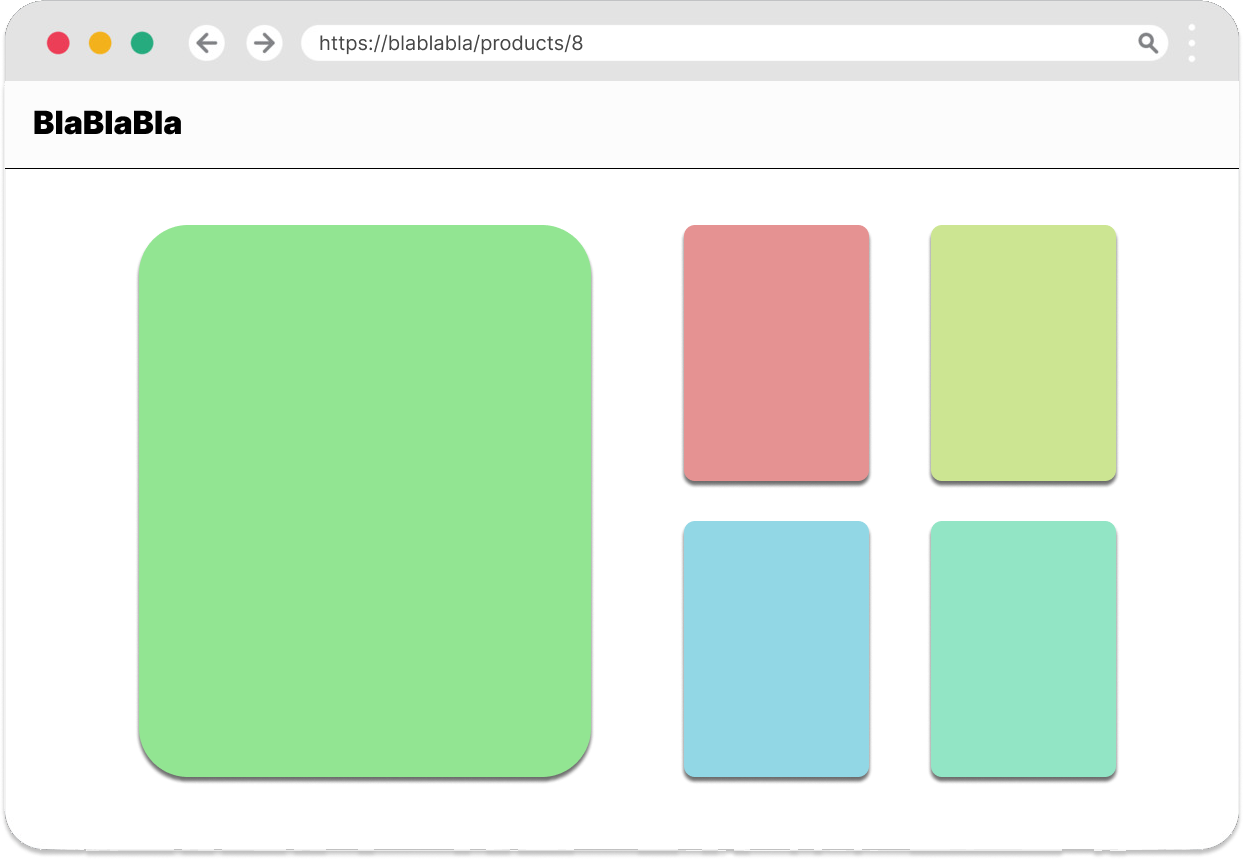Viewport: 1243px width, 859px height.
Task: Open the three-dot browser menu
Action: (x=1191, y=43)
